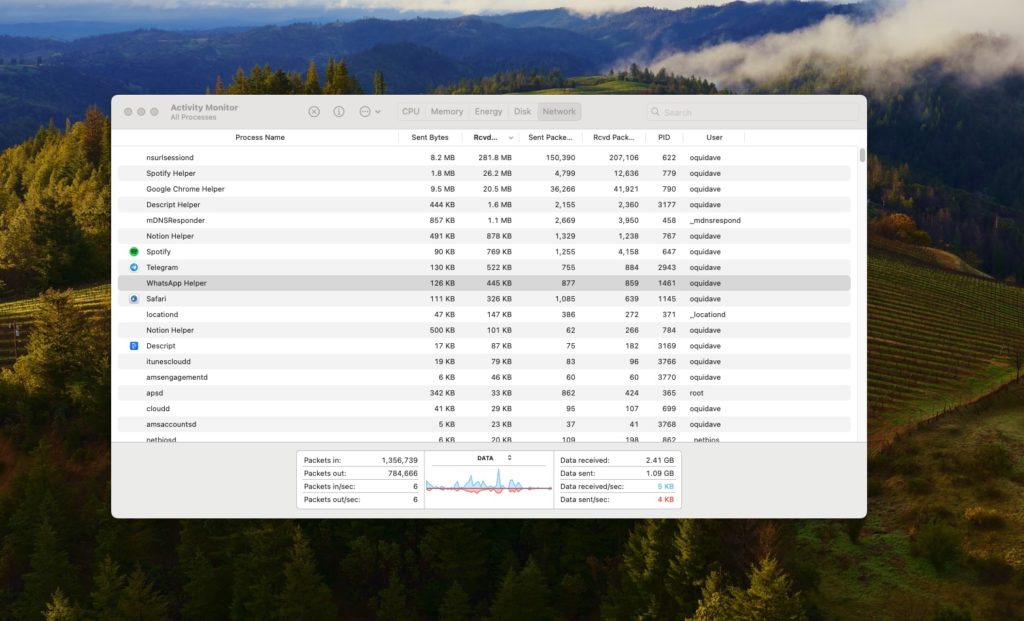Click PID 3177 of Descript Helper

pos(667,204)
